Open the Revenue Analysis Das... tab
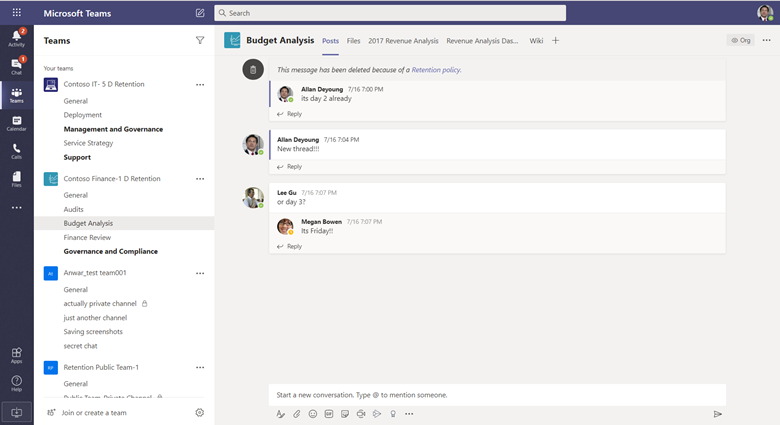 (482, 41)
